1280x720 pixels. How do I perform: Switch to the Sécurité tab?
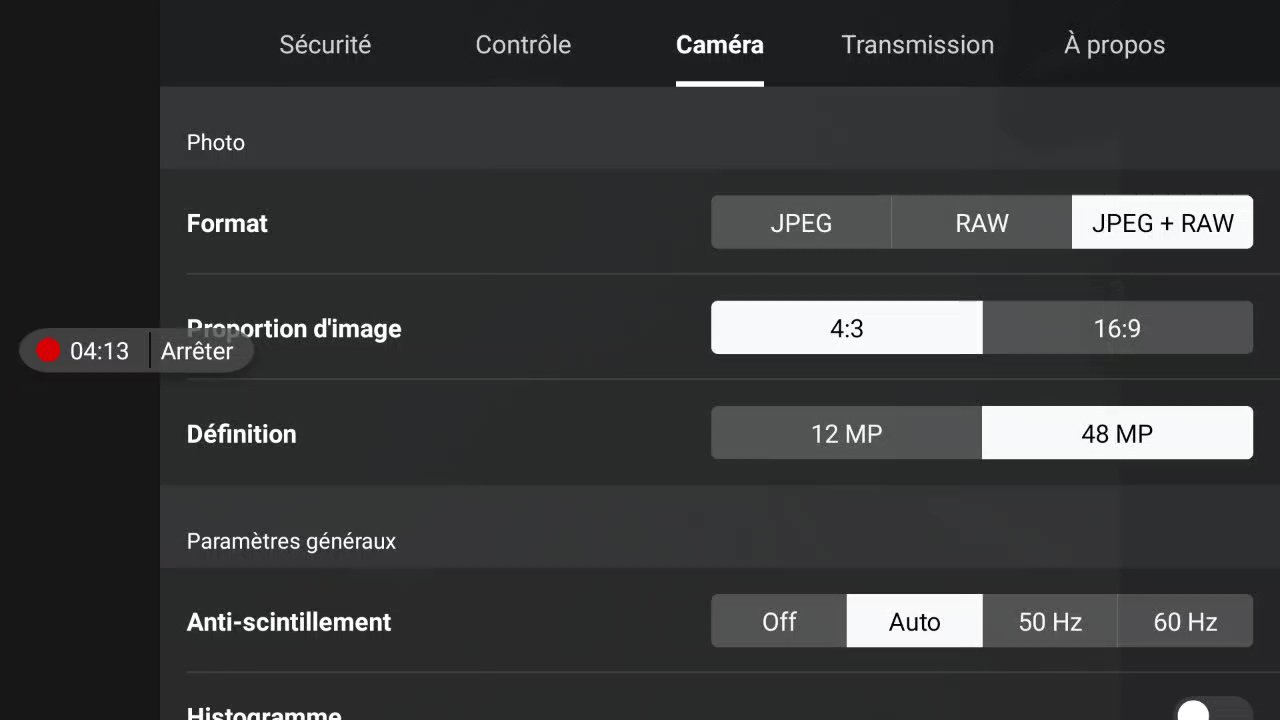tap(325, 45)
